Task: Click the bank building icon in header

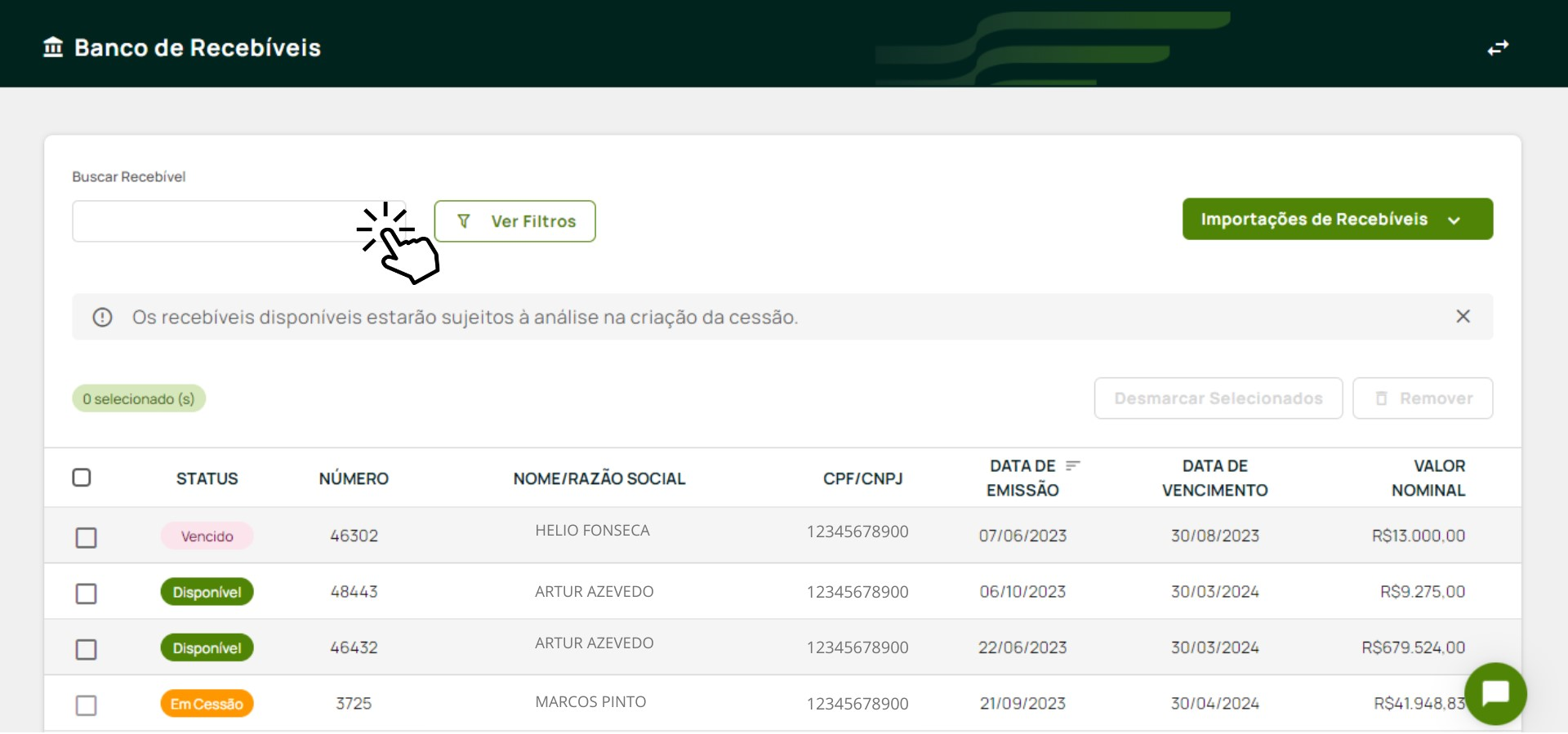Action: (x=53, y=47)
